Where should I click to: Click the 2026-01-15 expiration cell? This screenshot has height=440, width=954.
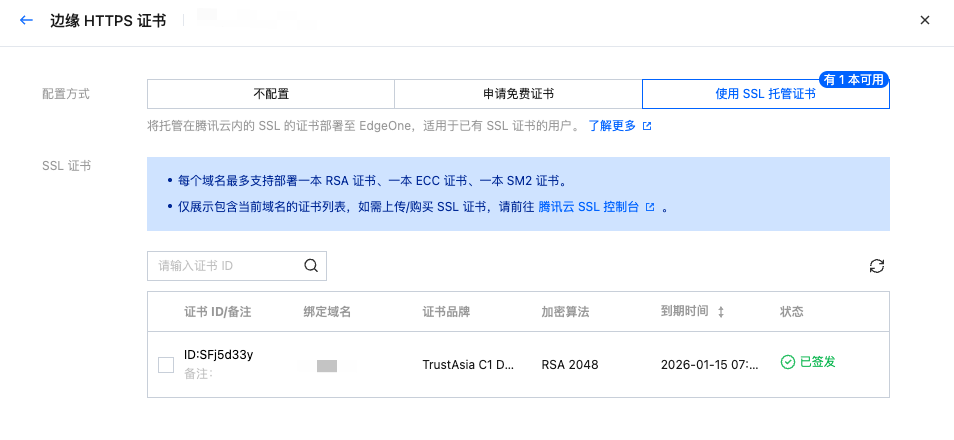[x=708, y=364]
